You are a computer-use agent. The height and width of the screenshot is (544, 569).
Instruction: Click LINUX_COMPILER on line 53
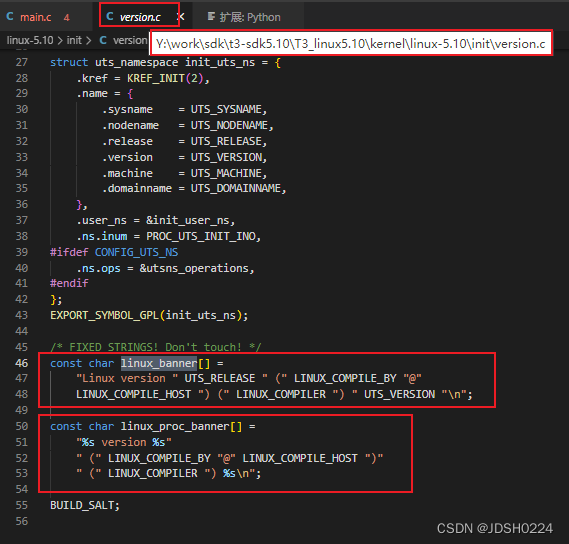click(x=152, y=473)
